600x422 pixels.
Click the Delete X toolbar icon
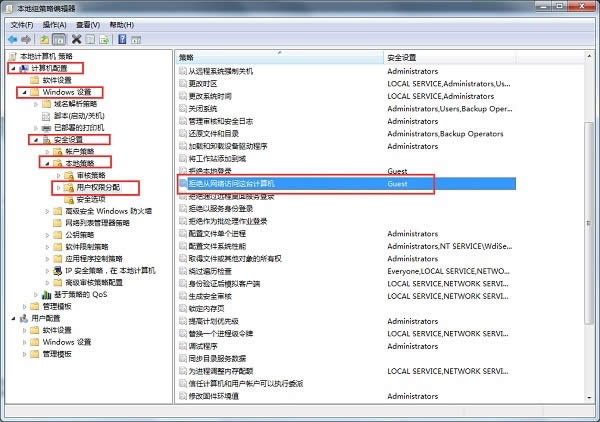point(77,39)
